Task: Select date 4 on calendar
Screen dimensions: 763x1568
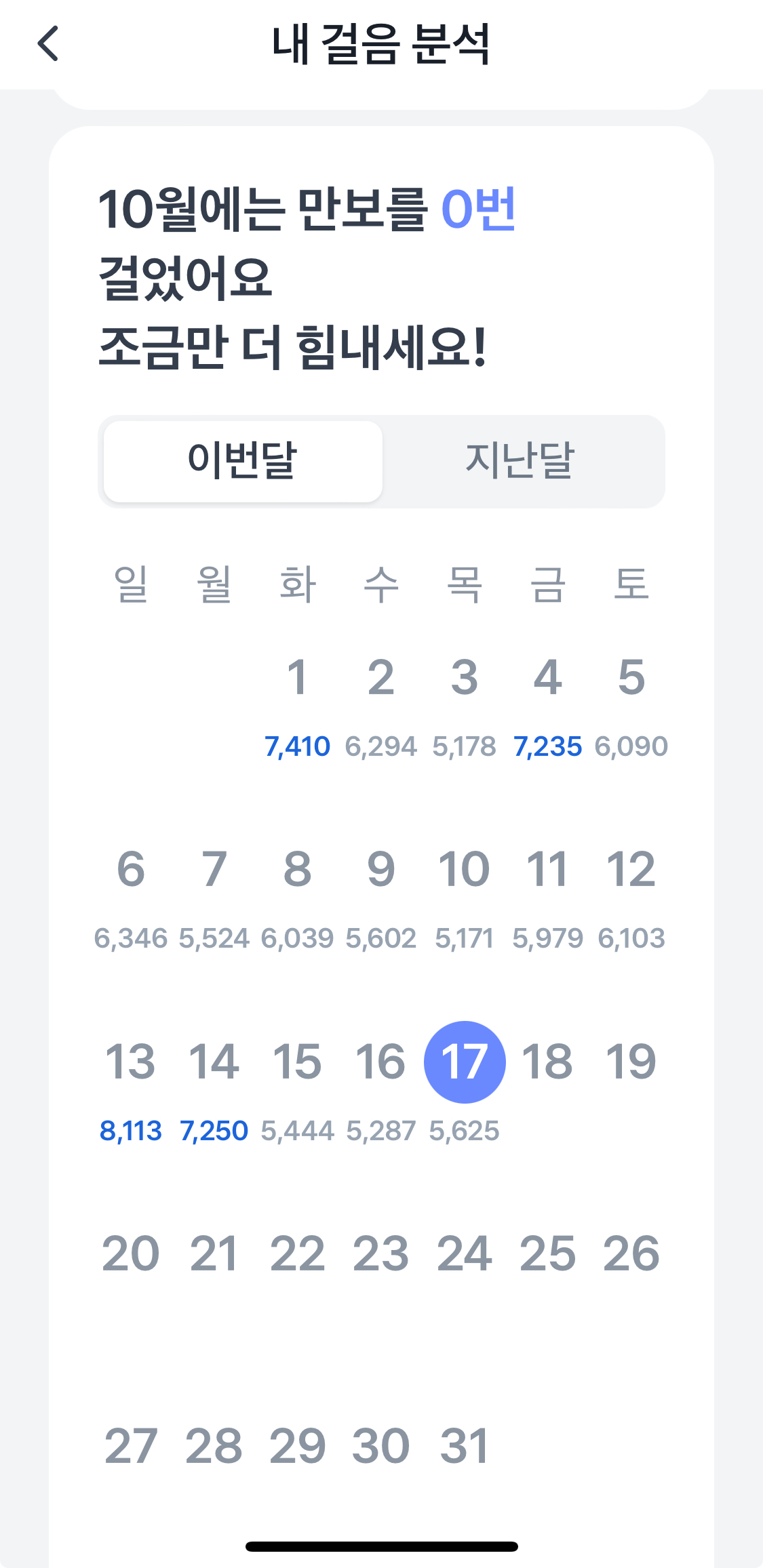Action: [547, 677]
